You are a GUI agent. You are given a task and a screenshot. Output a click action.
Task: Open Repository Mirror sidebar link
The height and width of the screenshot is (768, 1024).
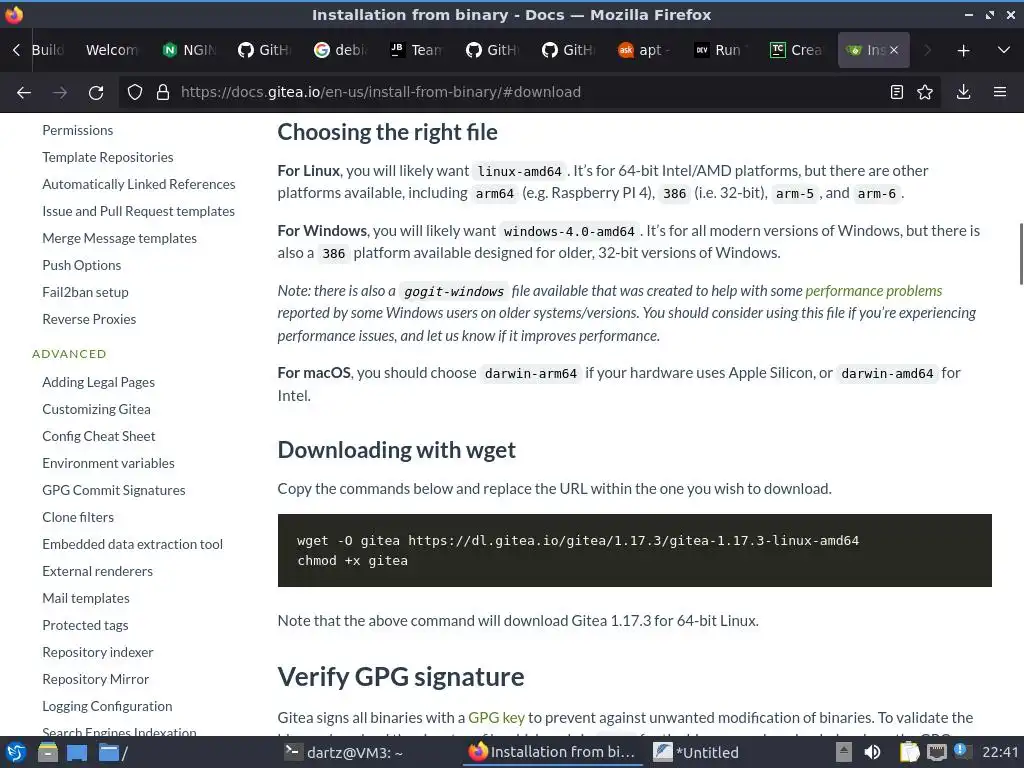coord(95,679)
